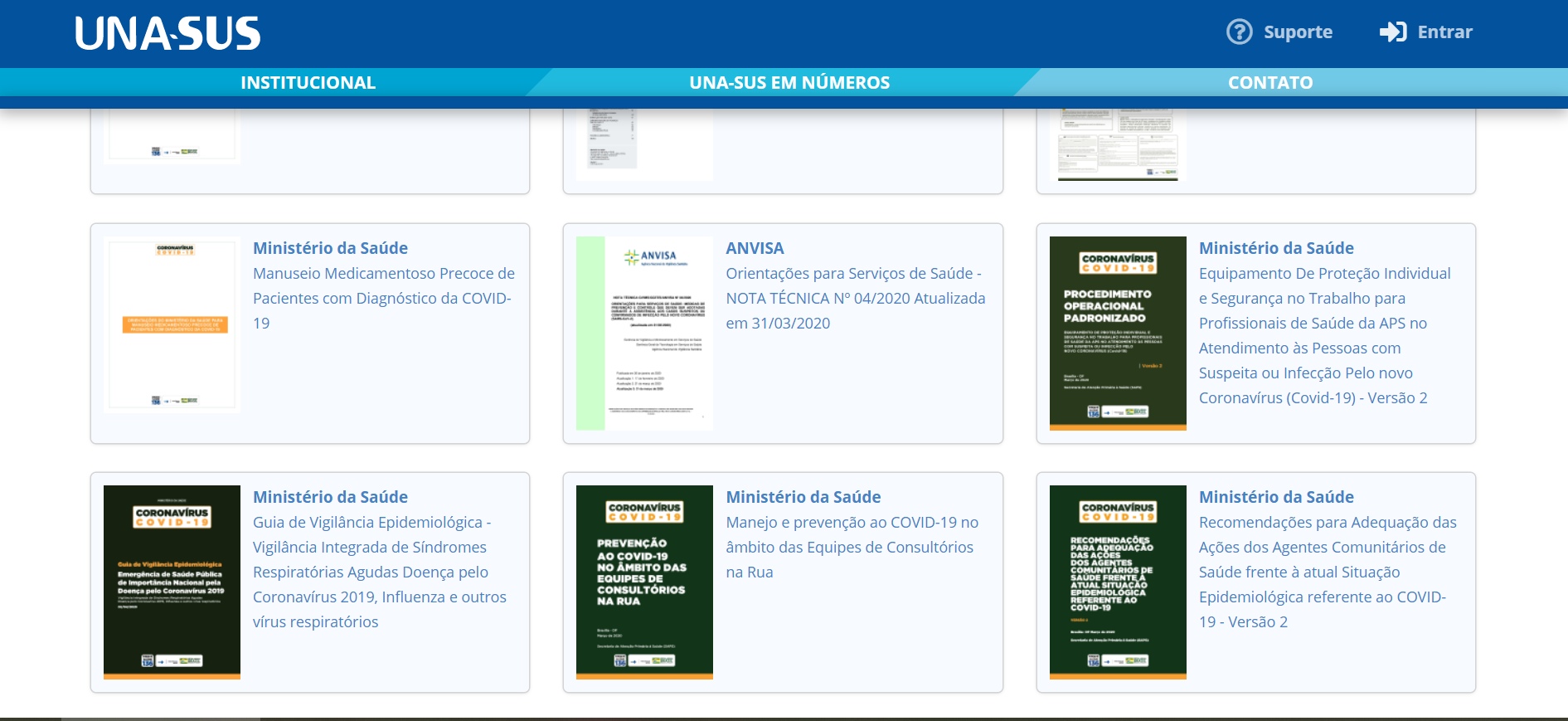Click the ANVISA heading link

755,248
